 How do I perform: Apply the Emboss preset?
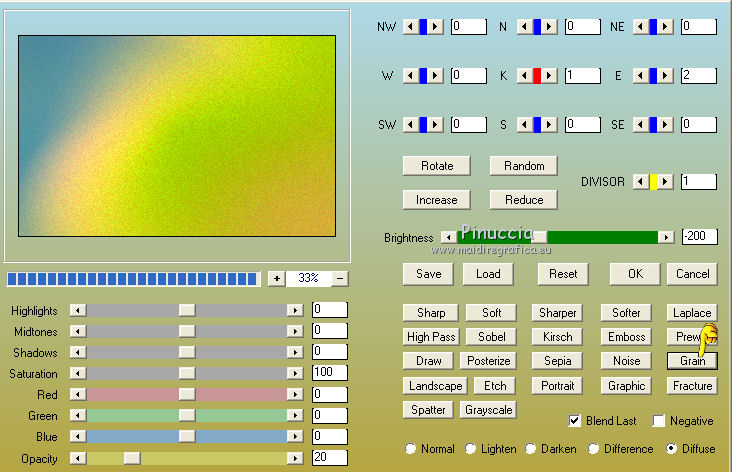coord(626,337)
